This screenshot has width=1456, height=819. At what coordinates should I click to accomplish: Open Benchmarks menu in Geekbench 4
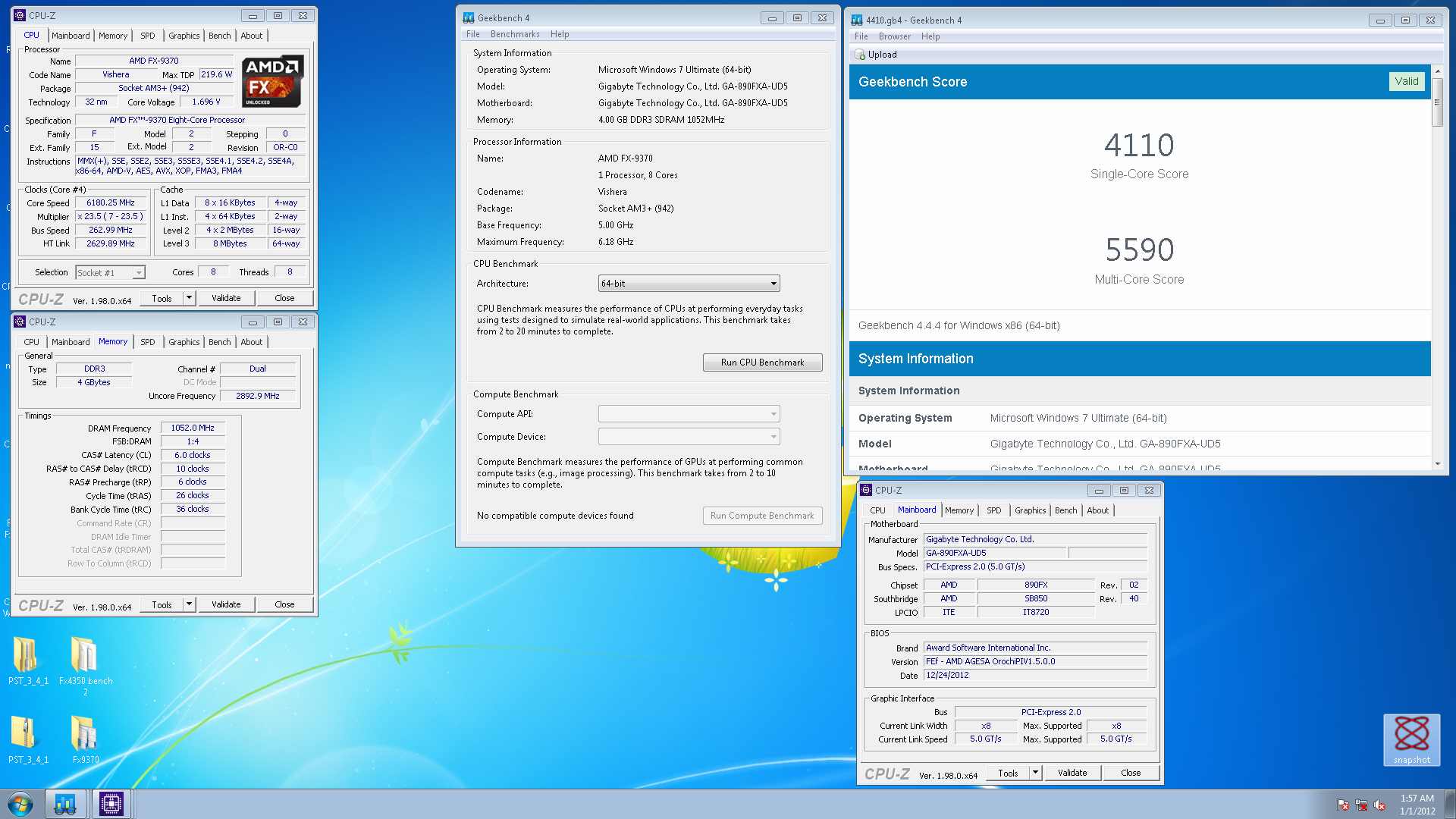click(x=515, y=34)
